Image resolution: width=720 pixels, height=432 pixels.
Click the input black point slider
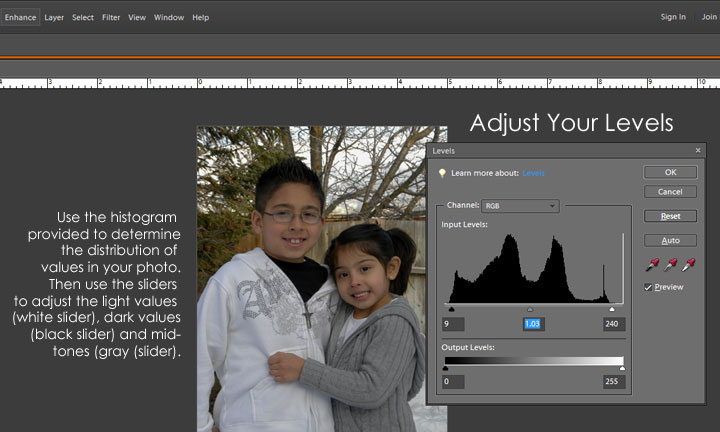pyautogui.click(x=449, y=309)
